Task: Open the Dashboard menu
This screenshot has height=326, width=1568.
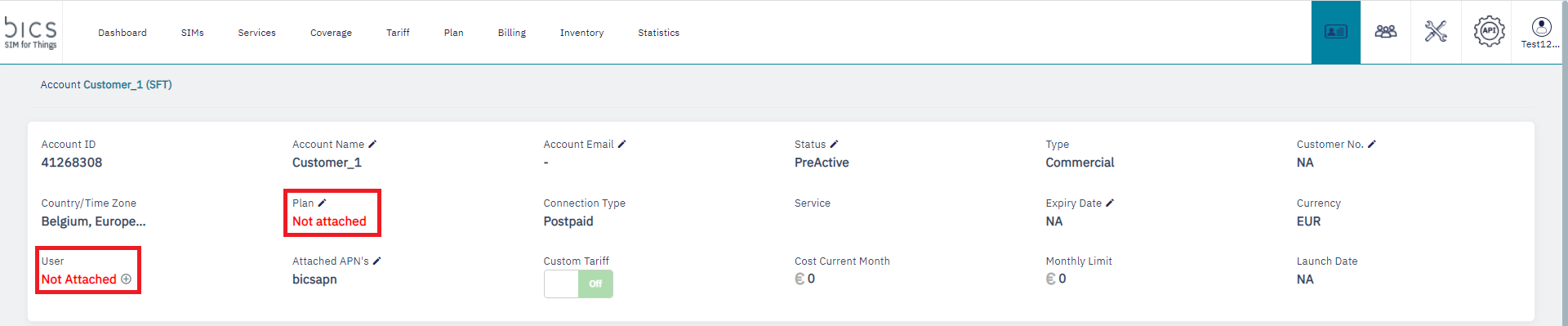Action: [122, 33]
